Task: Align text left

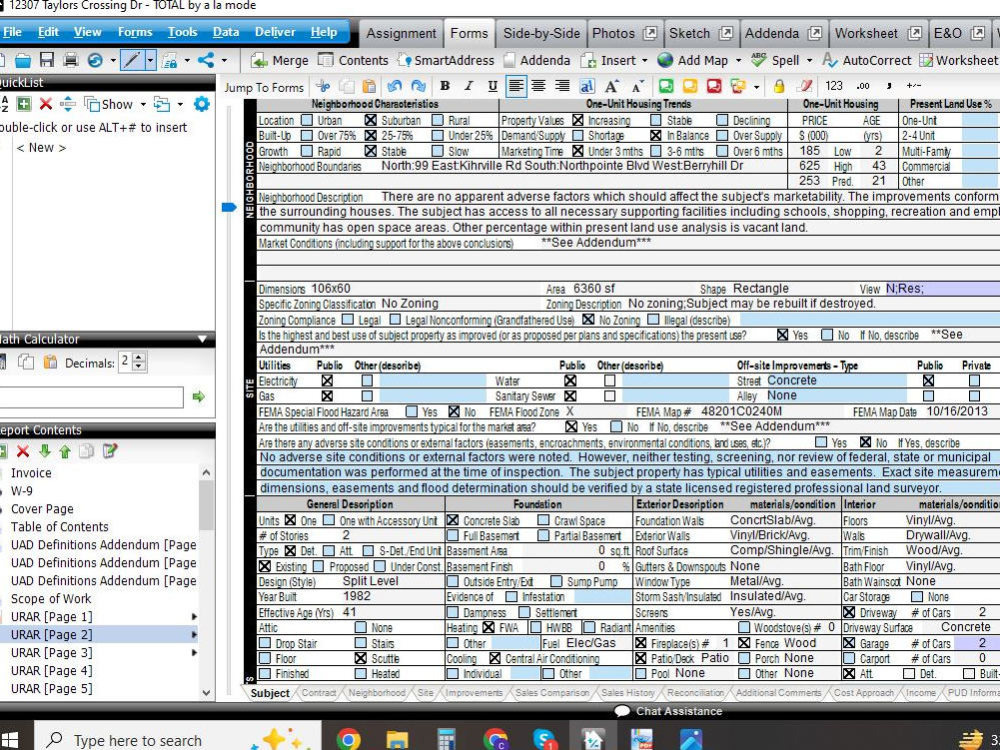Action: point(516,86)
